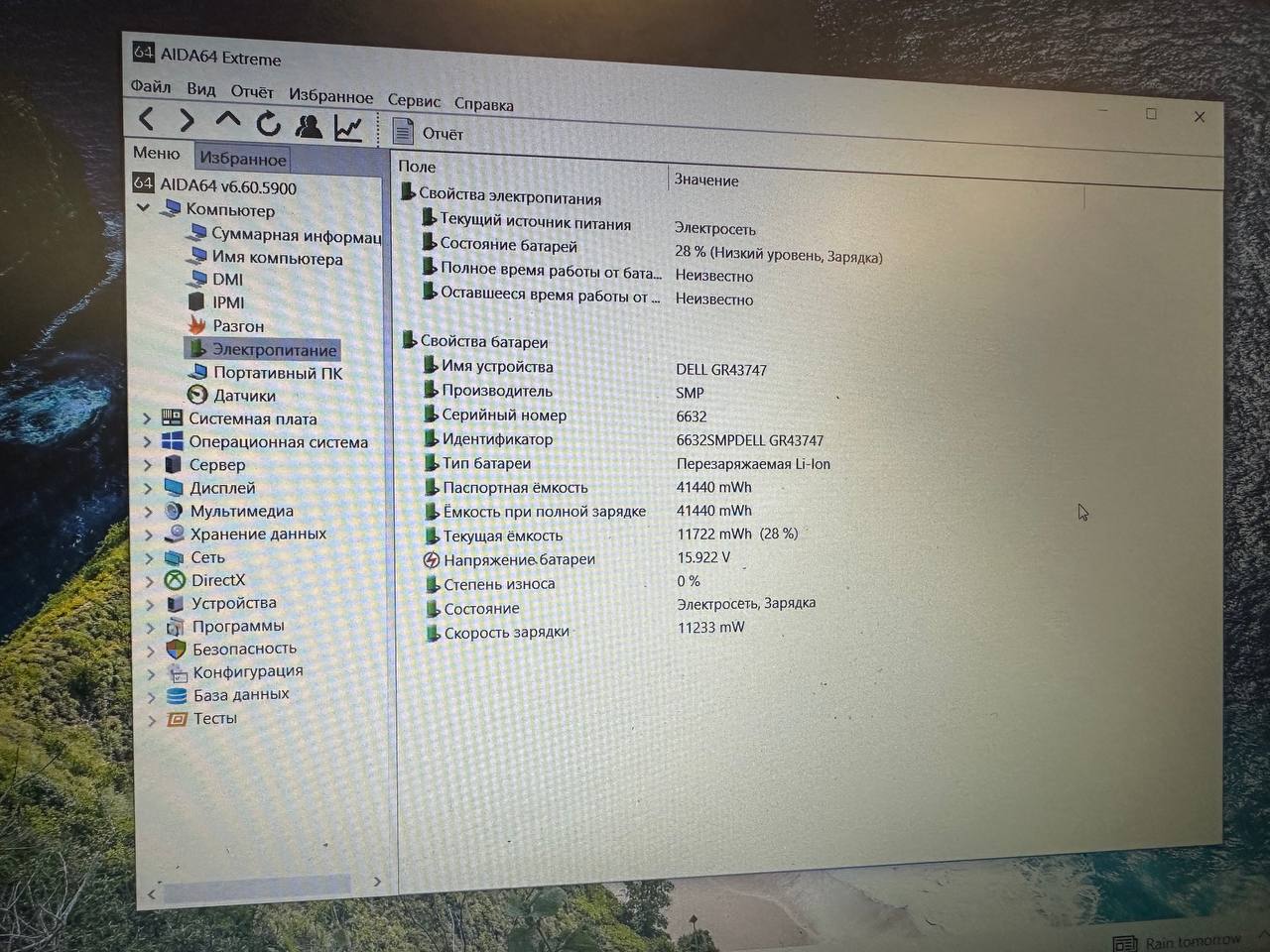
Task: Expand the Хранение данных node
Action: (x=149, y=535)
